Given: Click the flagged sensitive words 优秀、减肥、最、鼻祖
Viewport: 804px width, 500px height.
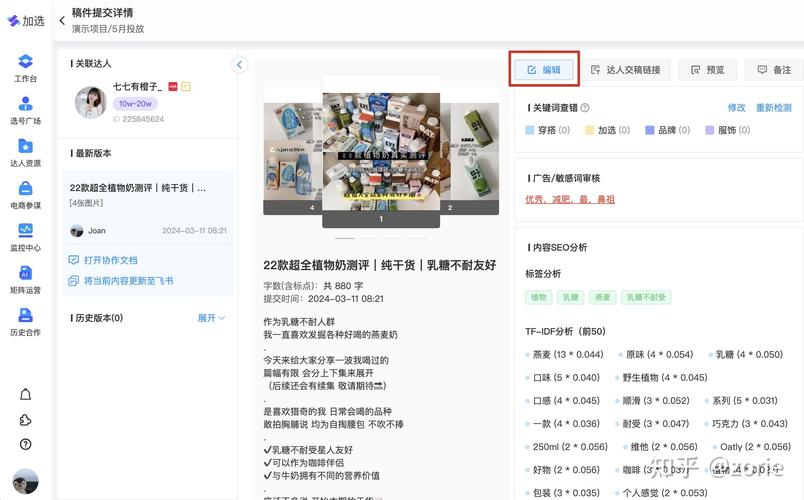Looking at the screenshot, I should (570, 199).
